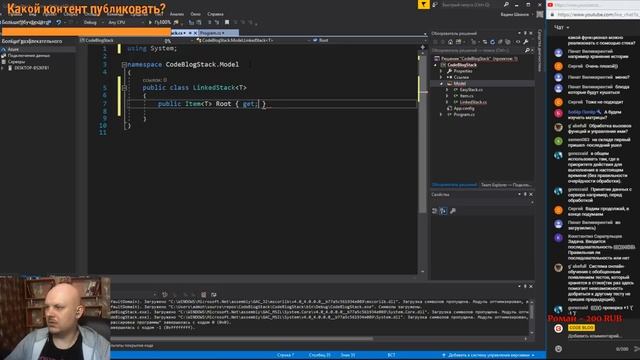Click the clear all icon in Output toolbar

tap(203, 294)
